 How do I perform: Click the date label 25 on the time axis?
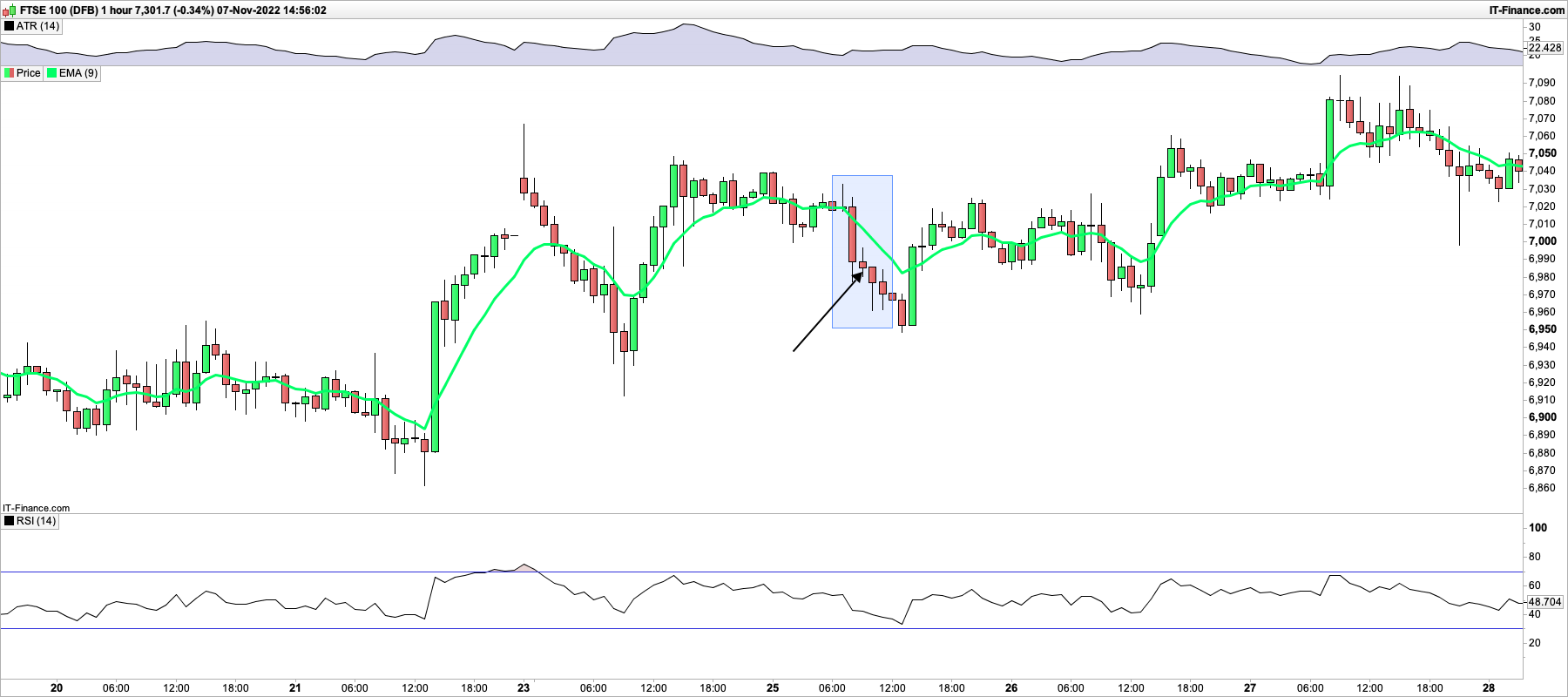click(x=773, y=687)
